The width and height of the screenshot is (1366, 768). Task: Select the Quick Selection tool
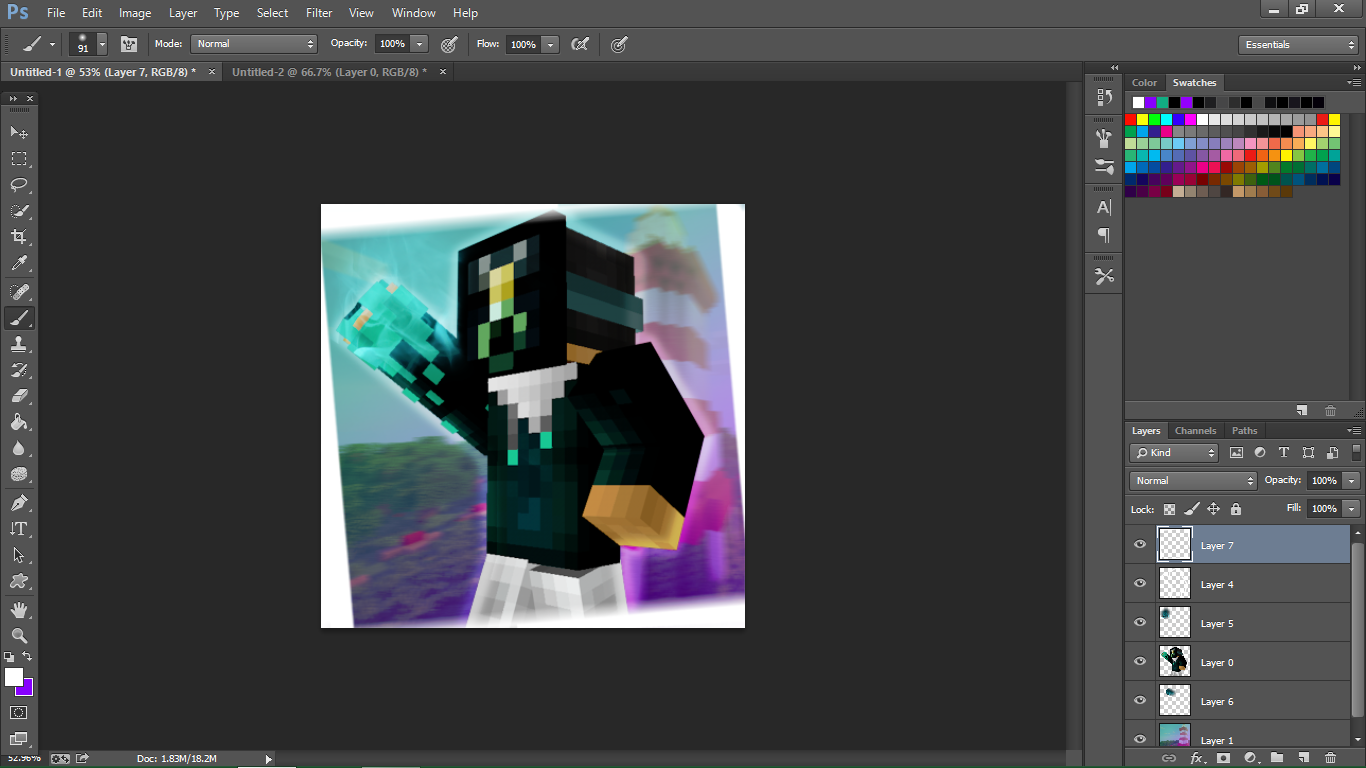click(19, 211)
